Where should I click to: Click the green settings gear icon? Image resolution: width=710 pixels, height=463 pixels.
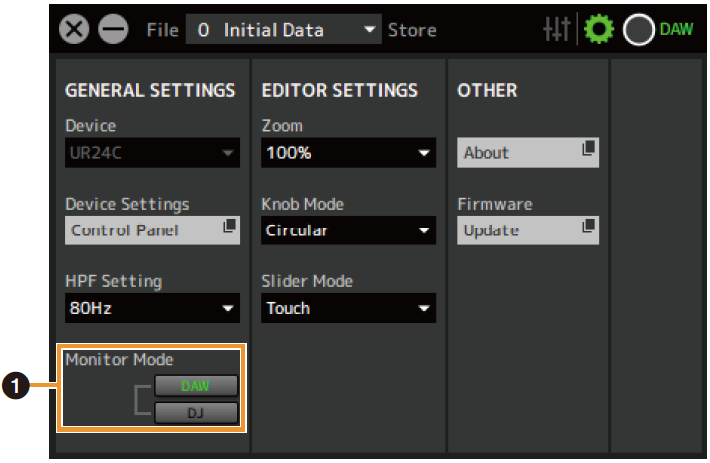(x=597, y=30)
